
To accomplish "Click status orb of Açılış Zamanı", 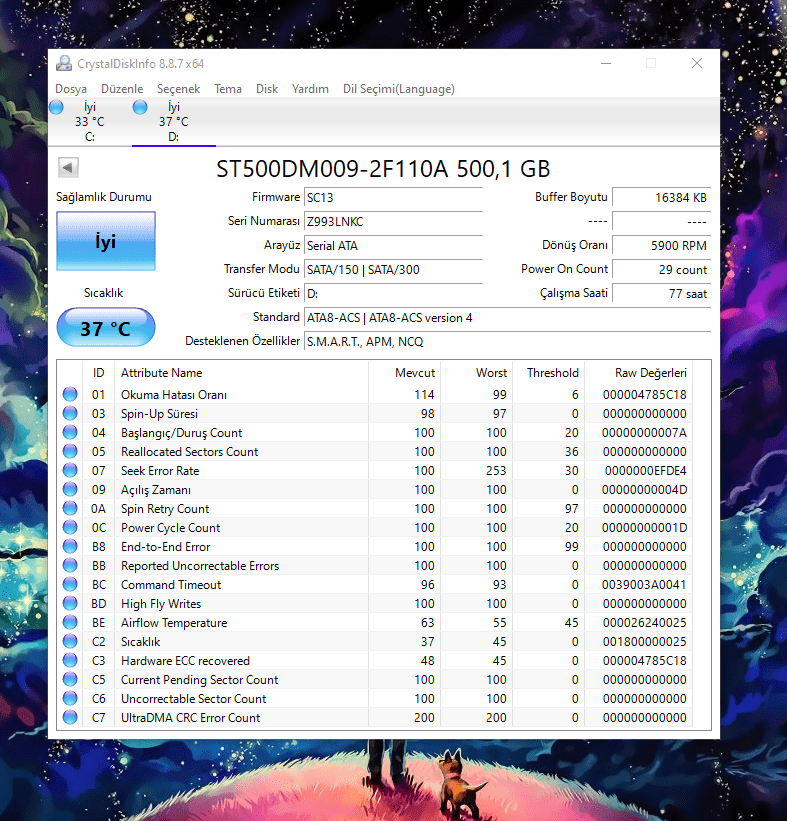I will 70,490.
